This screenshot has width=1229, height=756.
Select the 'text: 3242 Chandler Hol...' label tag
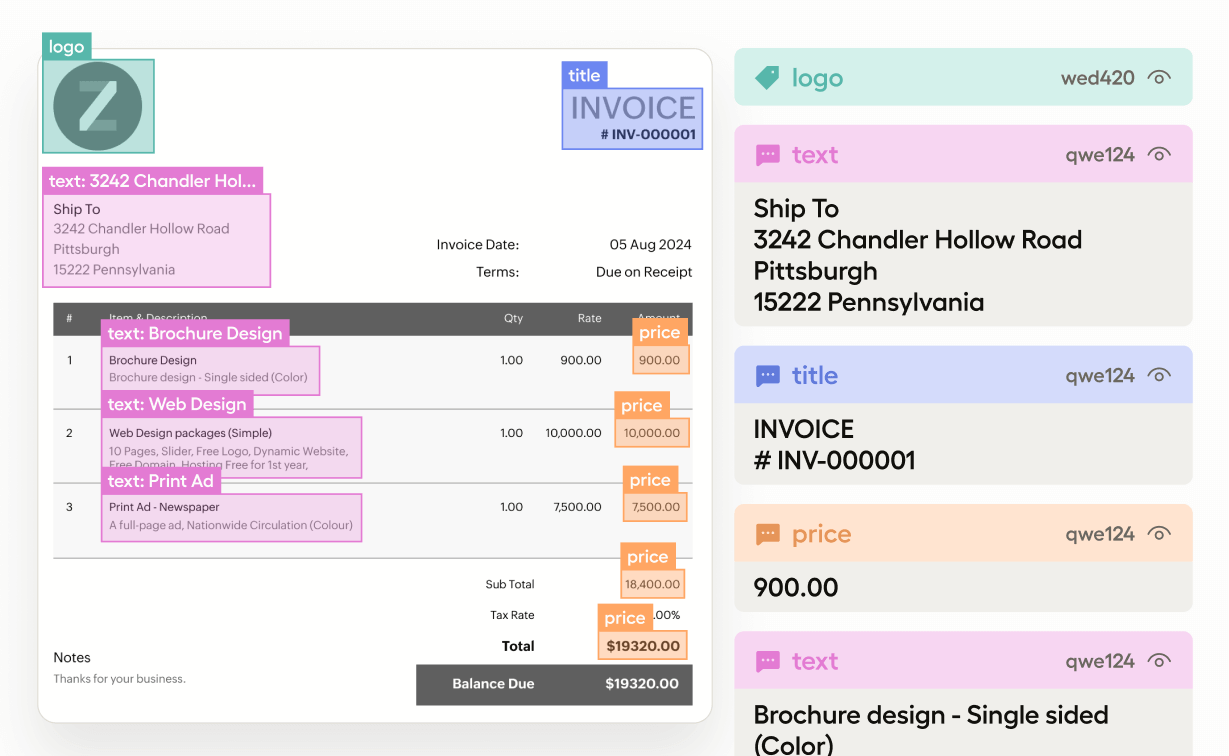[152, 181]
